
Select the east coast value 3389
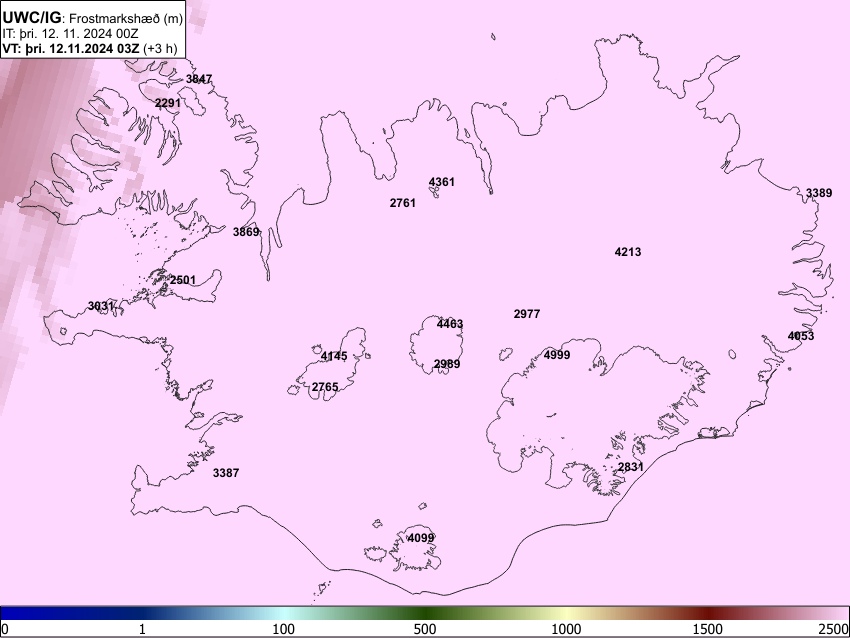[819, 193]
